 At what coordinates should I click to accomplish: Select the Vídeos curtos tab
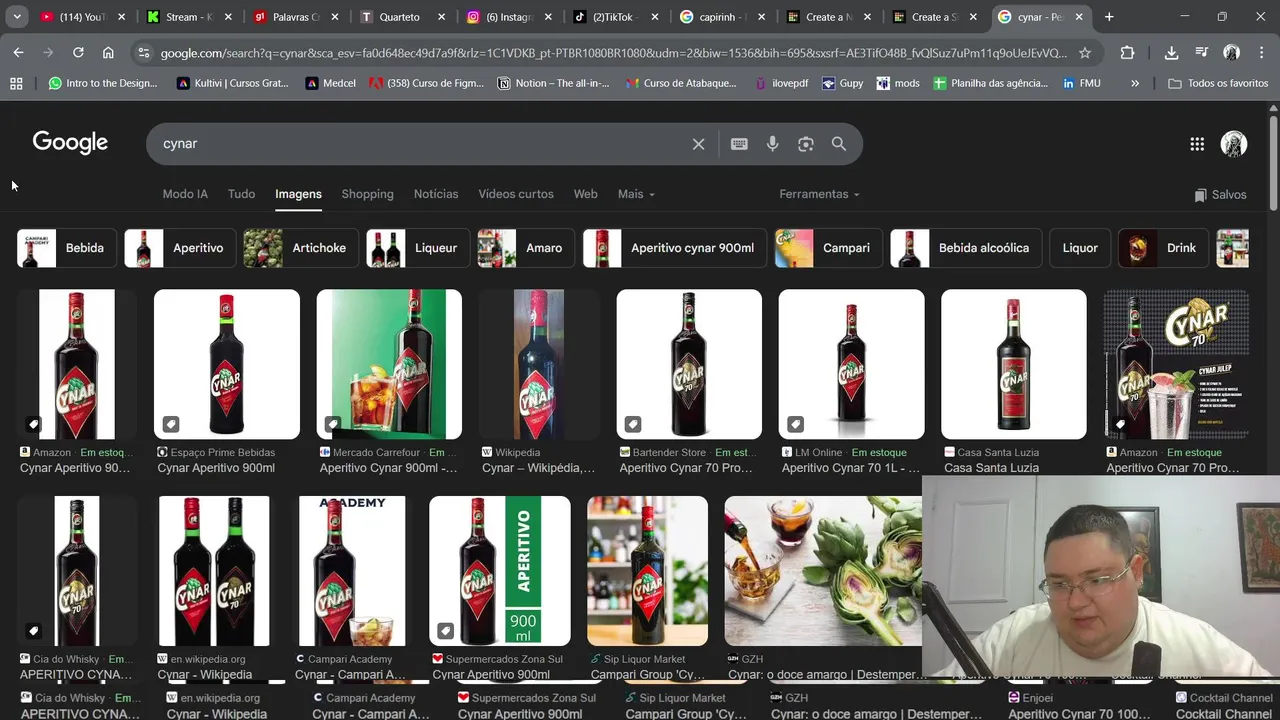516,194
